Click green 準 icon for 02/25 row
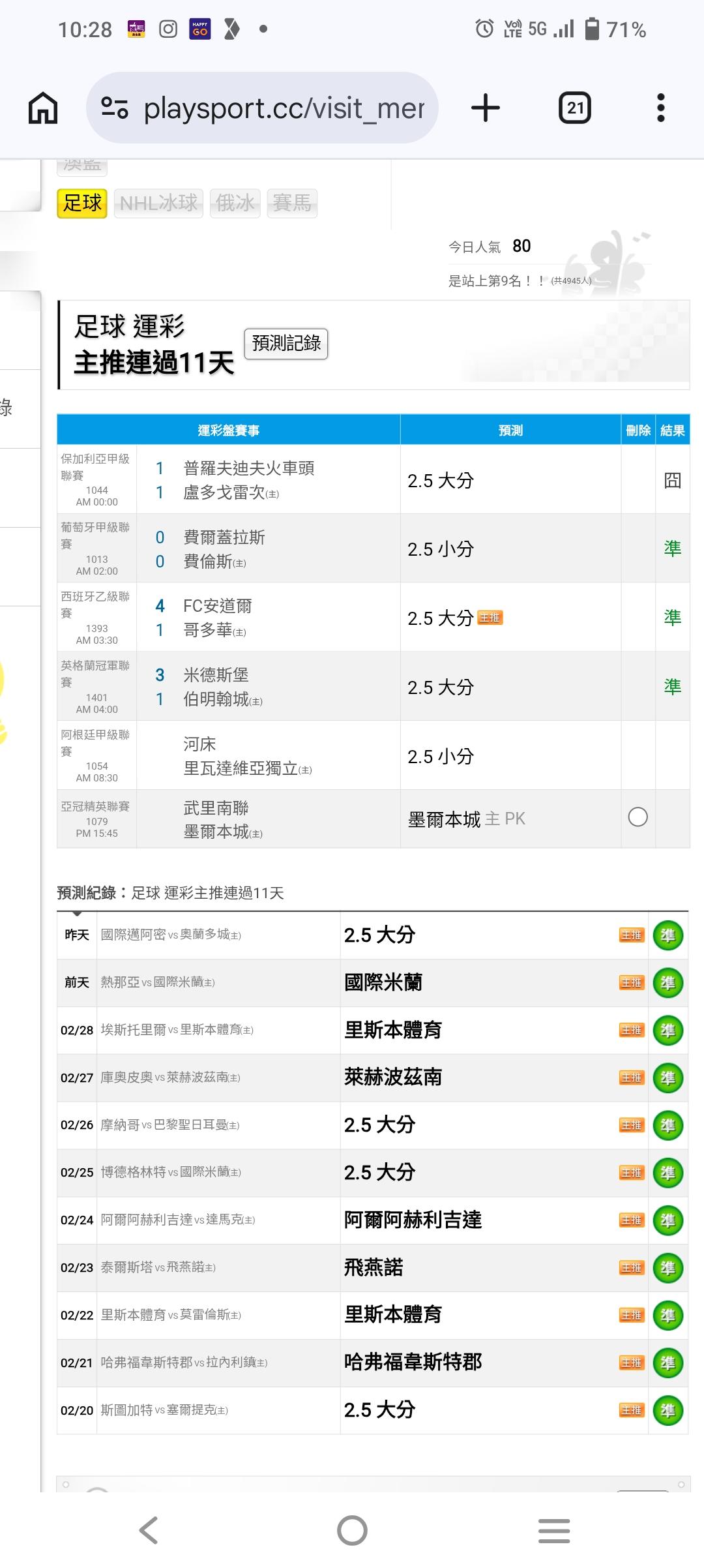The width and height of the screenshot is (704, 1568). 668,1173
